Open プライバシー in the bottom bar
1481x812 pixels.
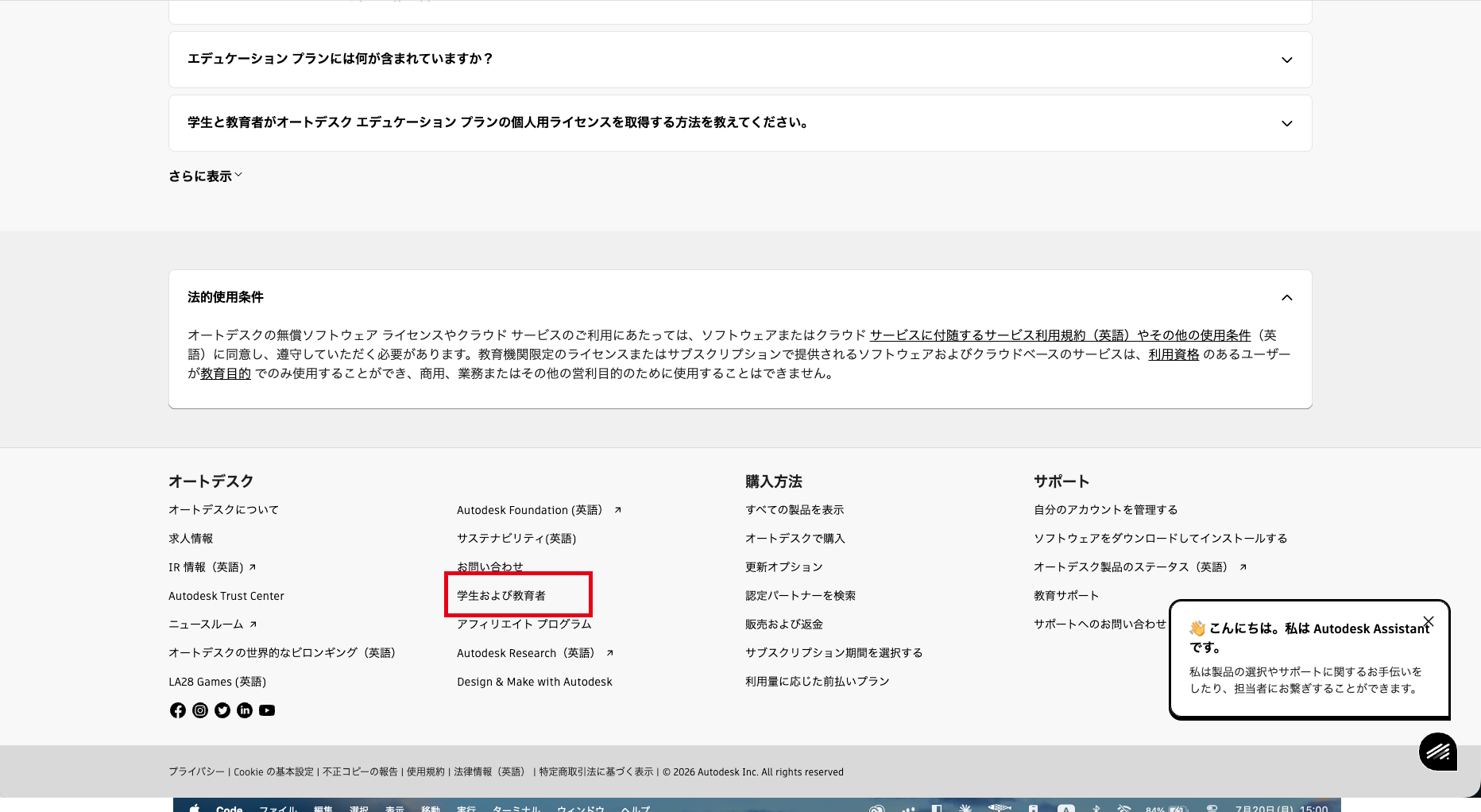[196, 772]
